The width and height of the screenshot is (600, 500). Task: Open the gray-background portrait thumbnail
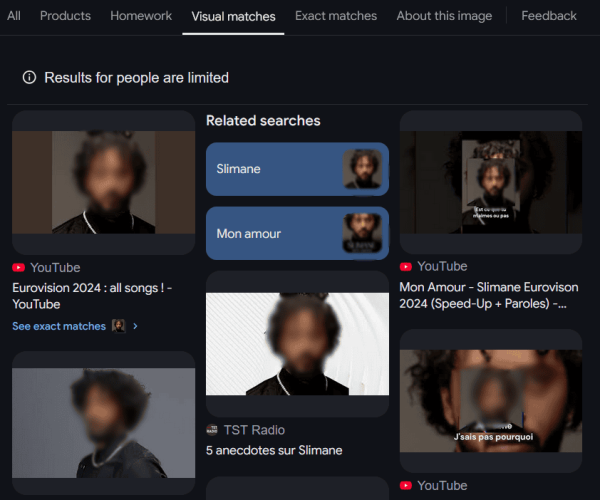(104, 423)
